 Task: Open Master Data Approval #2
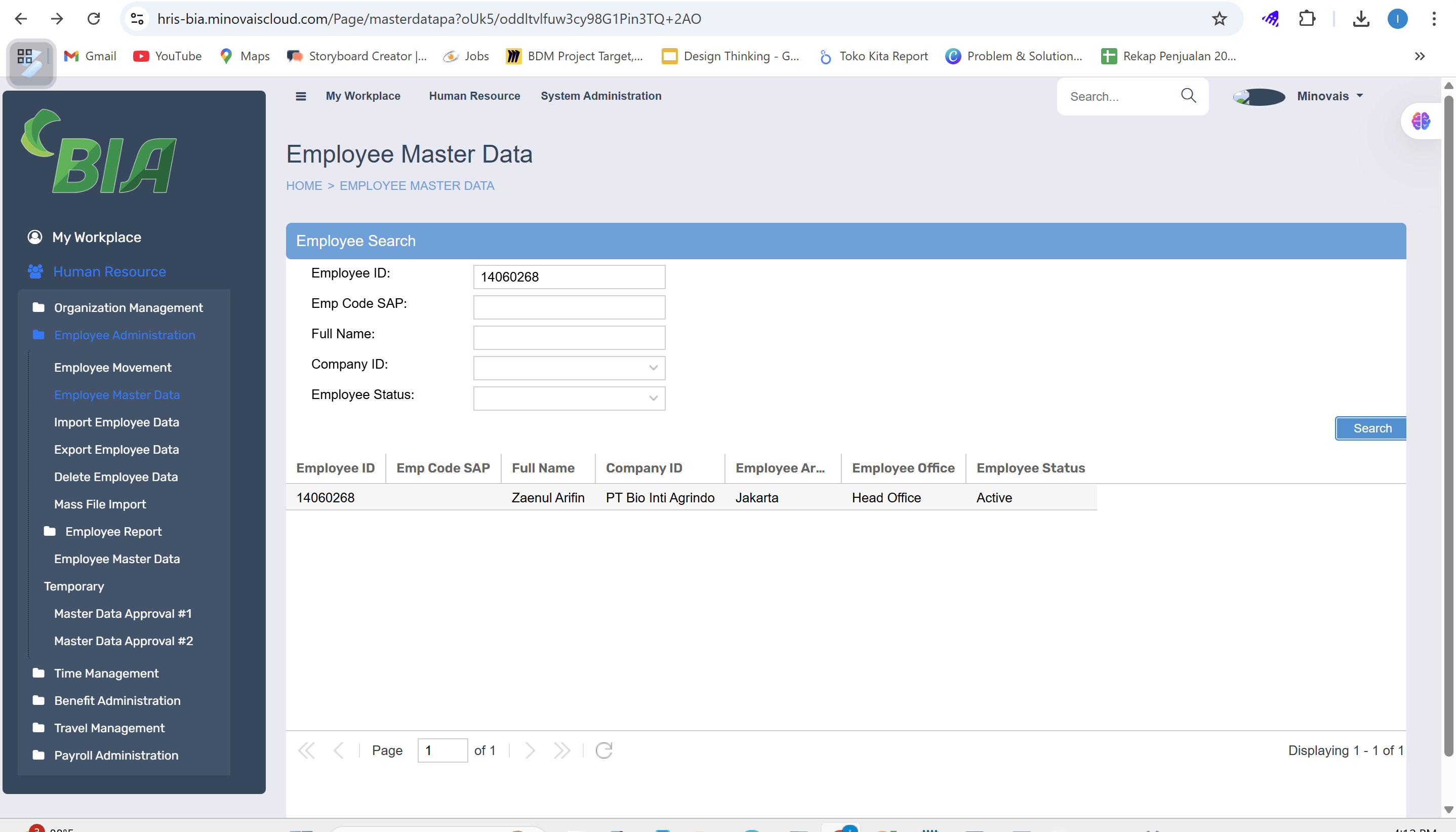click(x=124, y=641)
